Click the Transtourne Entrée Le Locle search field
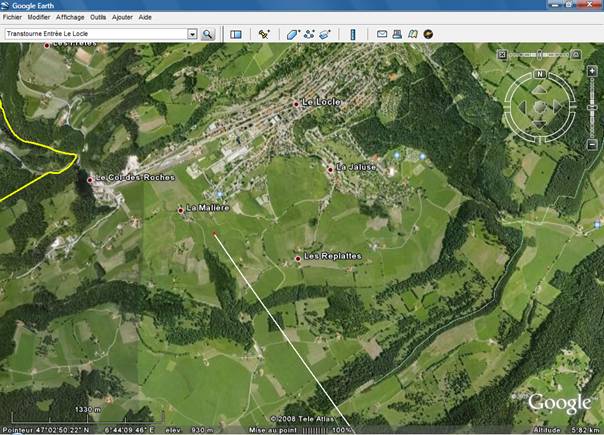 point(95,33)
